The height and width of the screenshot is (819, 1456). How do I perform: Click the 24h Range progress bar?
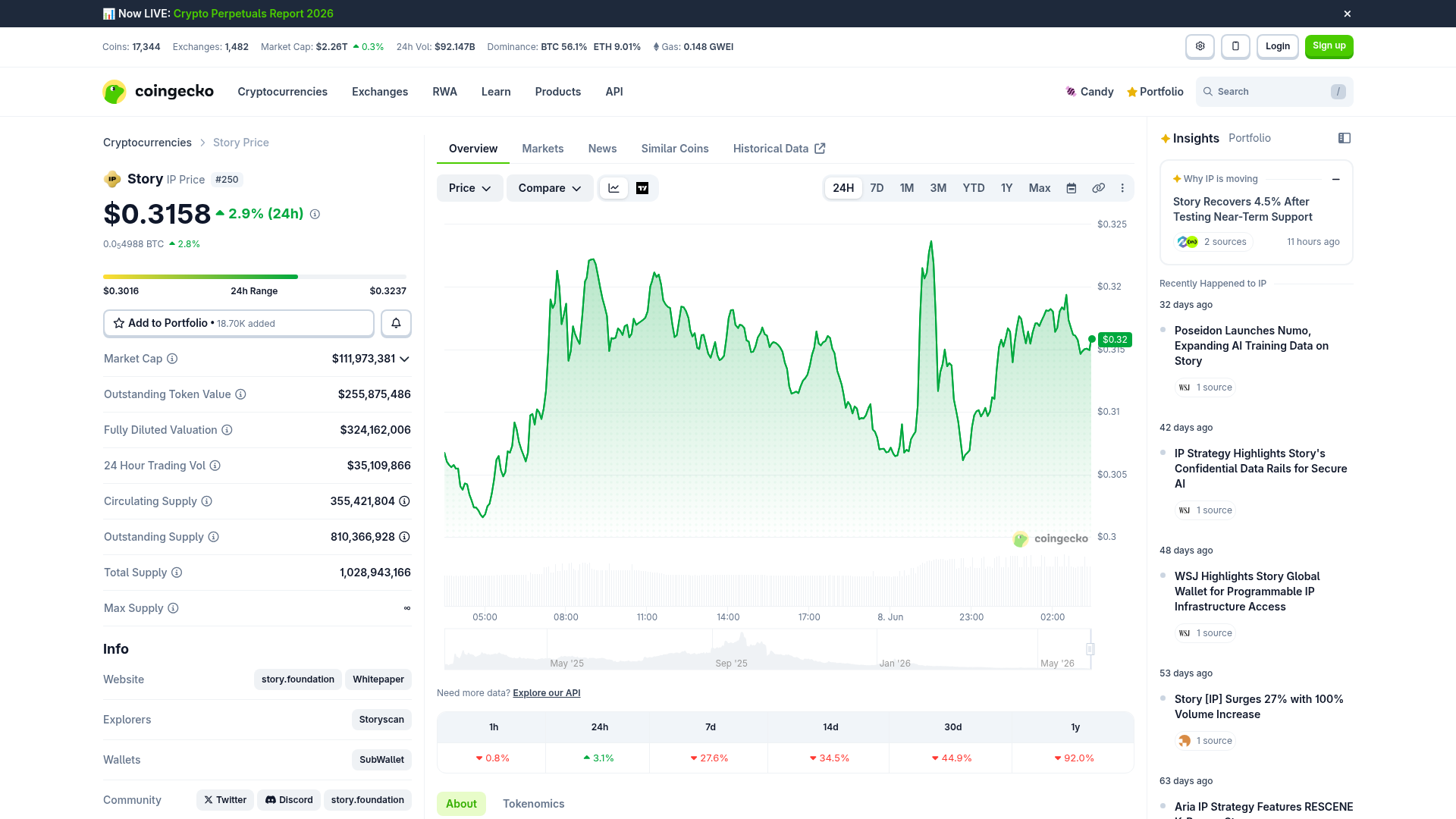pyautogui.click(x=255, y=277)
